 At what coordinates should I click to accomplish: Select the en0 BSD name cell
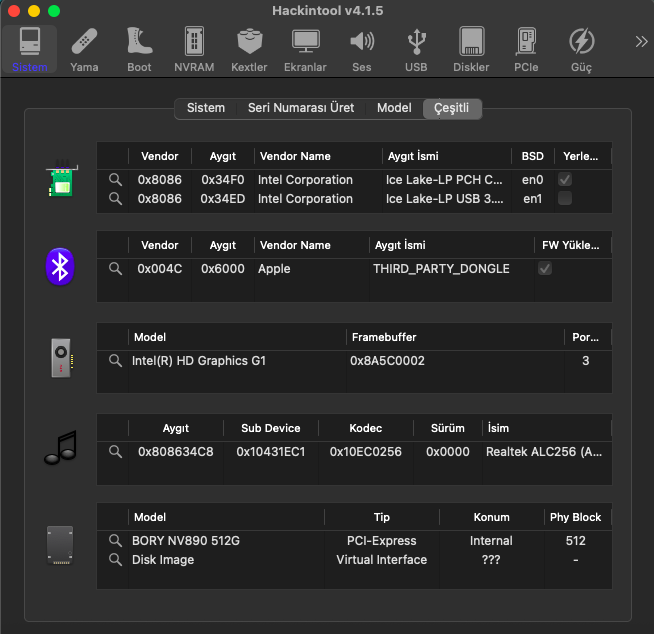click(533, 180)
